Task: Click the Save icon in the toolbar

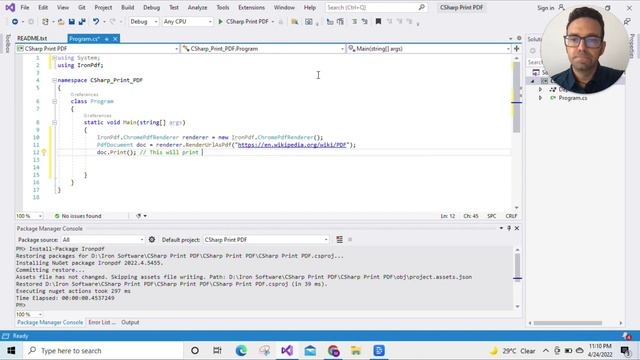Action: [x=71, y=22]
